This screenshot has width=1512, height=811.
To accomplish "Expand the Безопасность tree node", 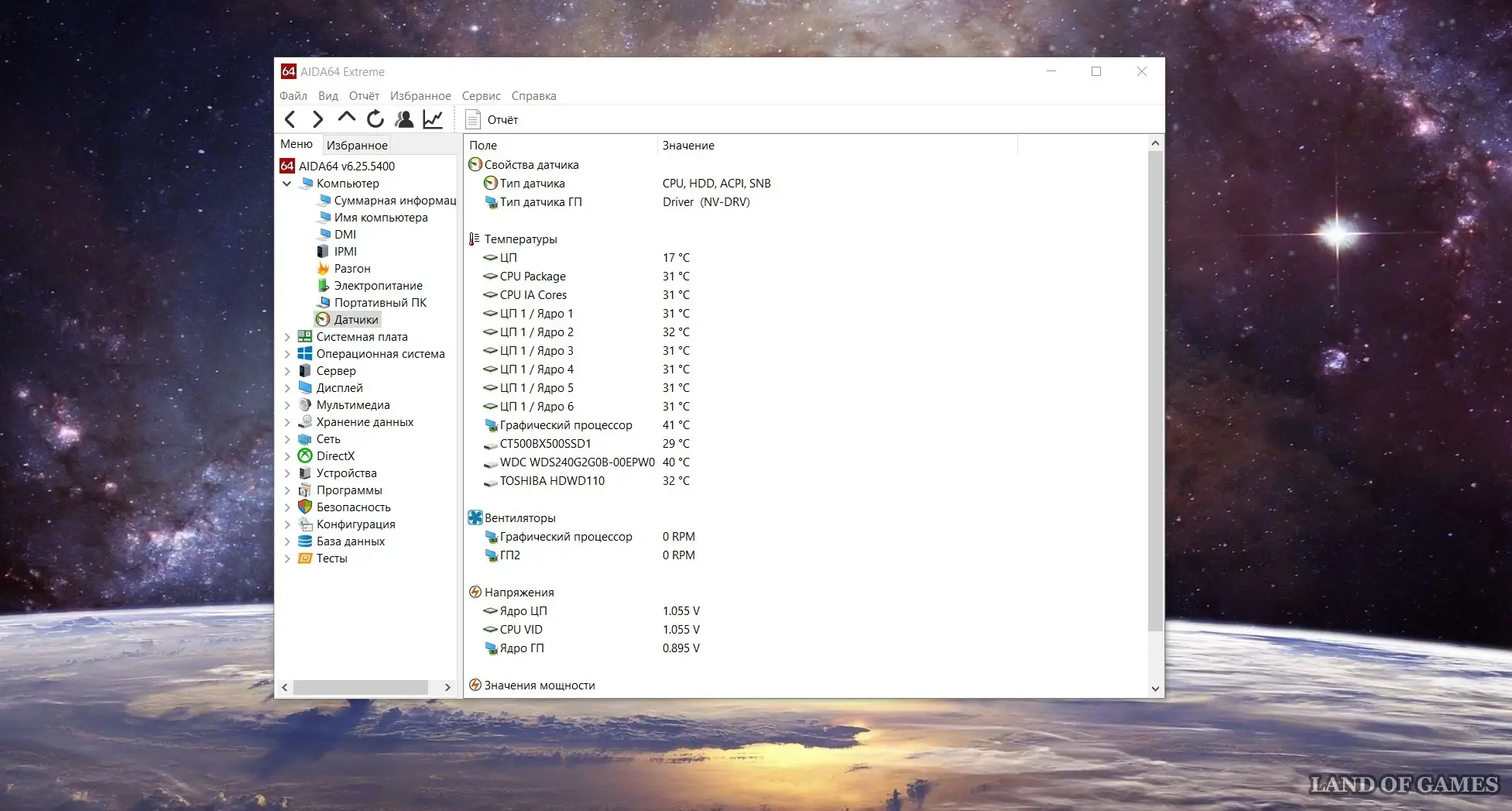I will point(287,507).
